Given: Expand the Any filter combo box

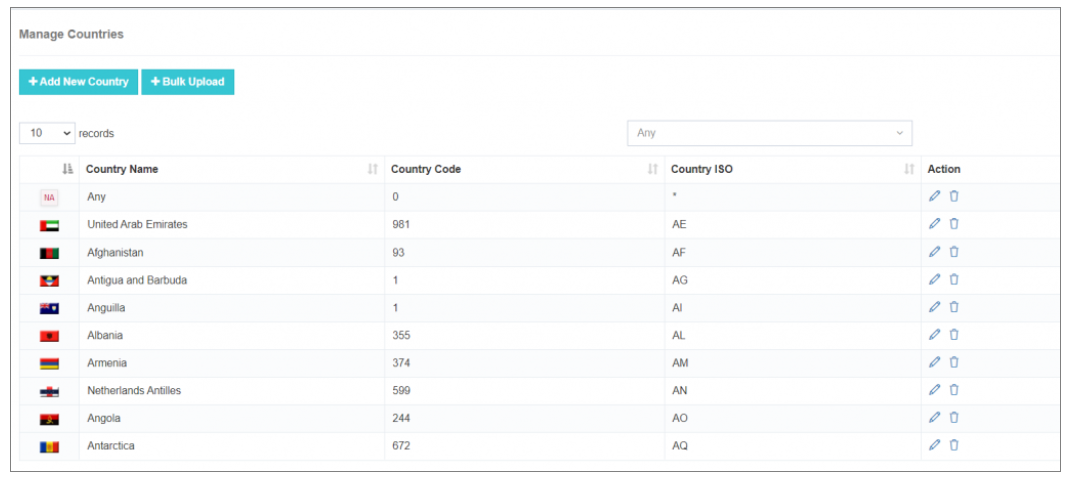Looking at the screenshot, I should (769, 133).
